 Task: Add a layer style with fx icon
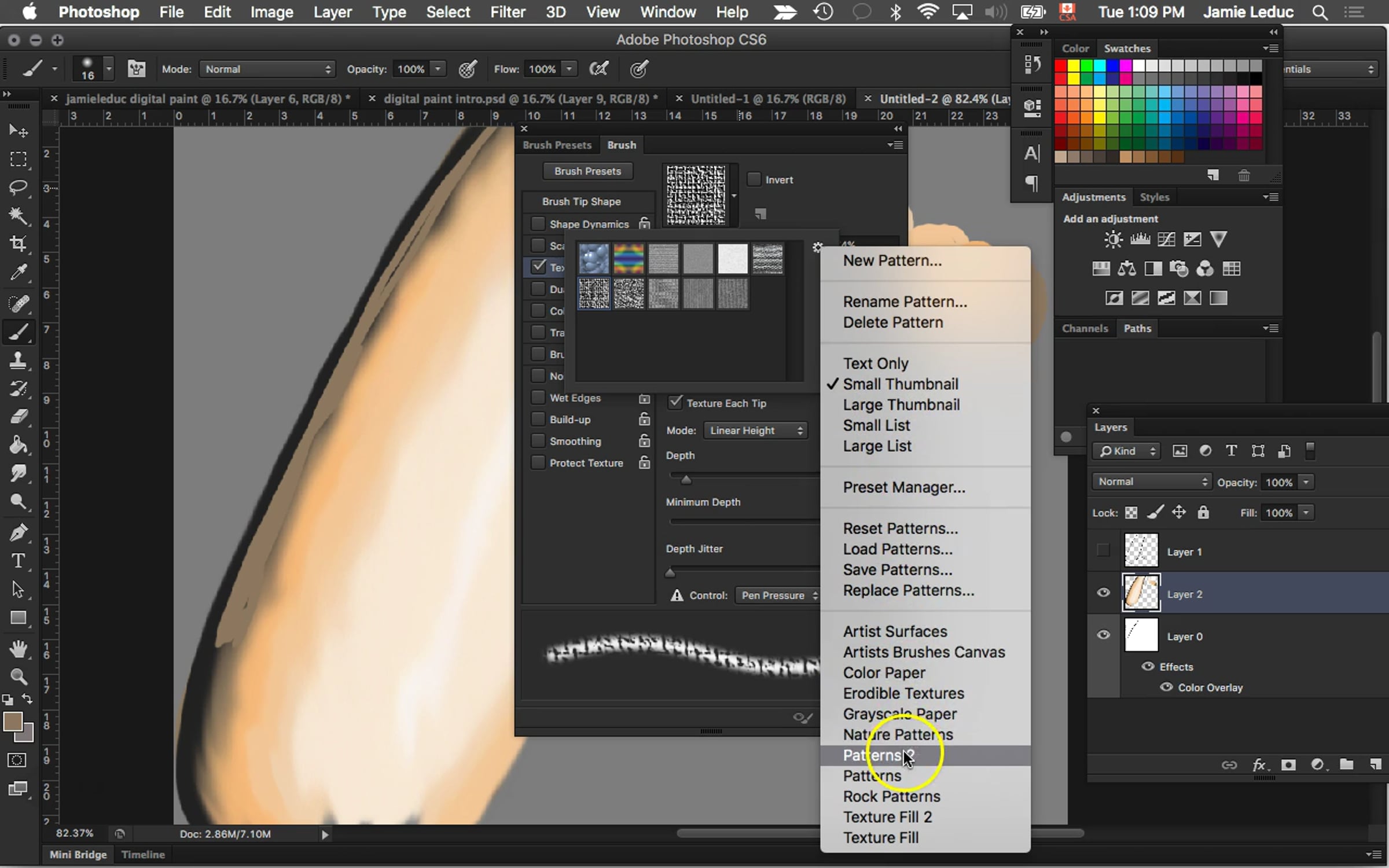1259,765
